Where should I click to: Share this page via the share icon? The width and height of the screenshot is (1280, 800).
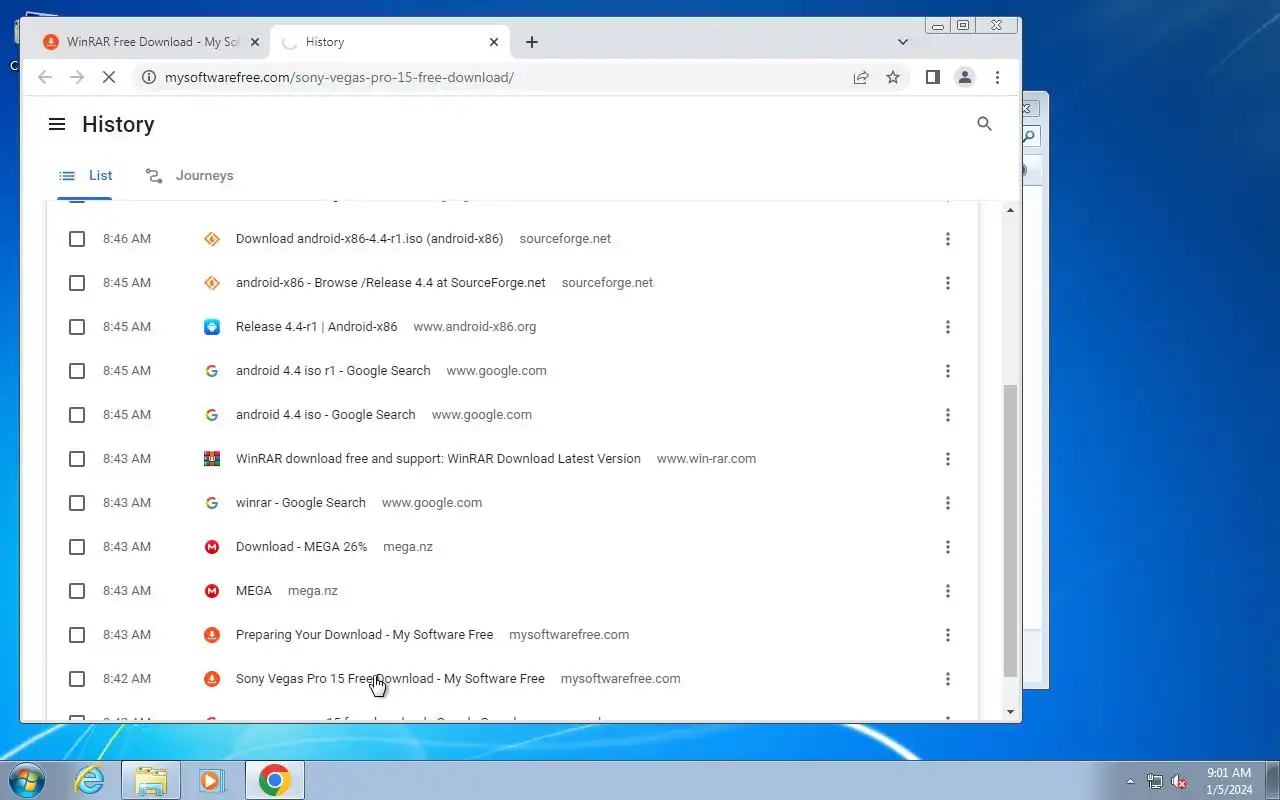click(x=860, y=77)
